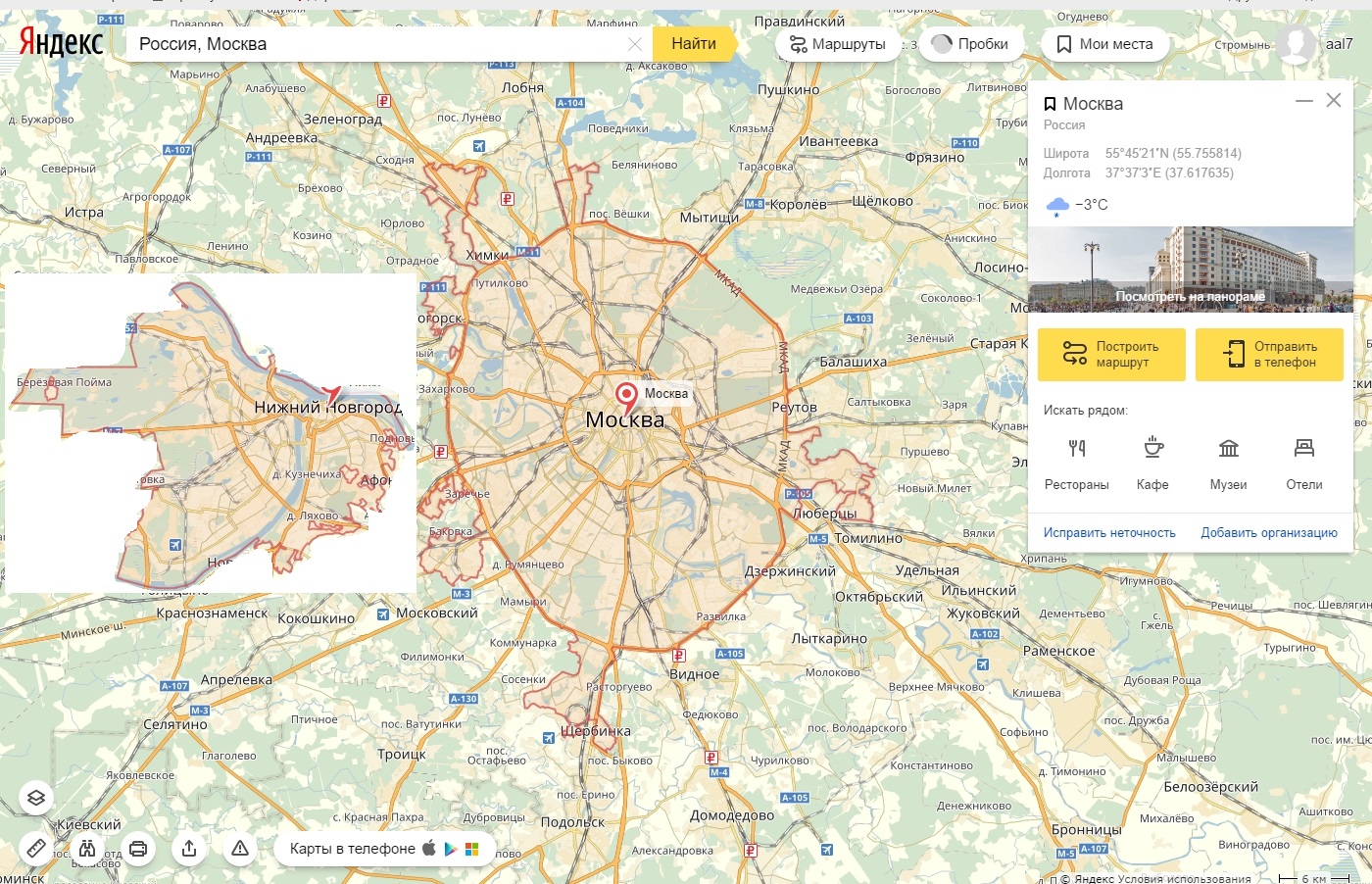The height and width of the screenshot is (884, 1372).
Task: Click the Нижний Новгород label on inset map
Action: [x=328, y=407]
